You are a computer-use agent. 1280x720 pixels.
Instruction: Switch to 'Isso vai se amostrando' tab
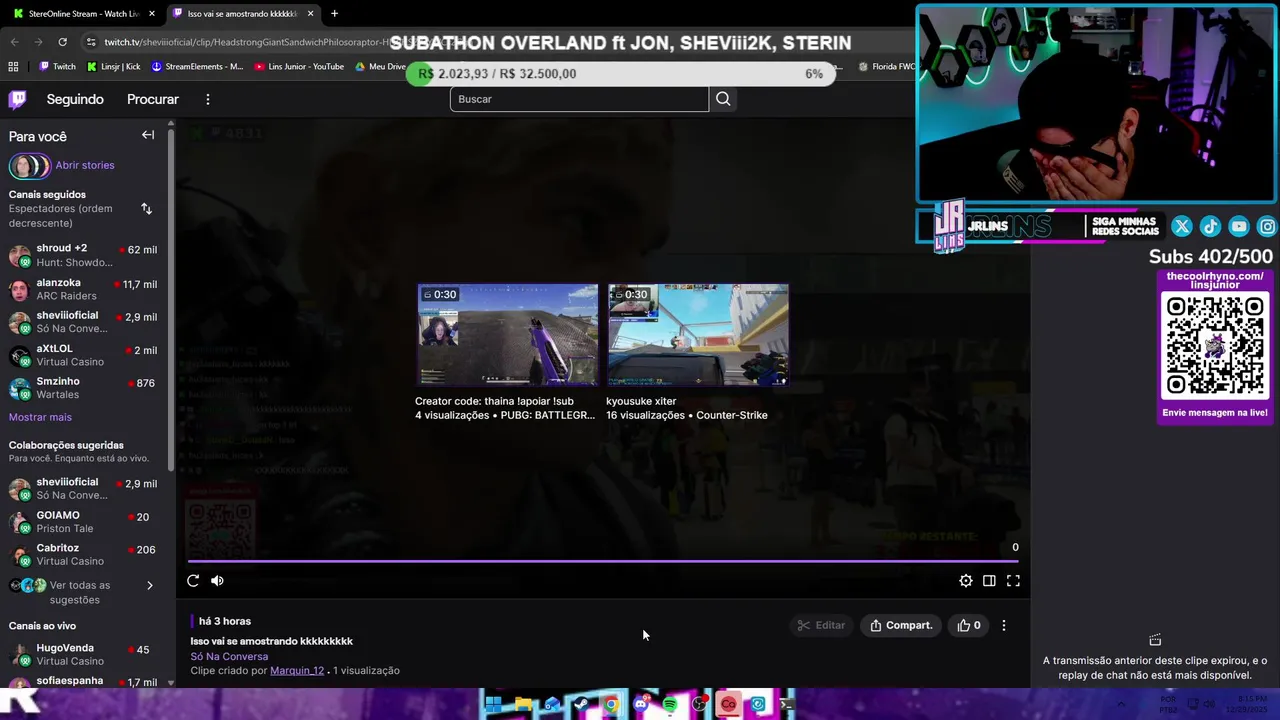(243, 14)
